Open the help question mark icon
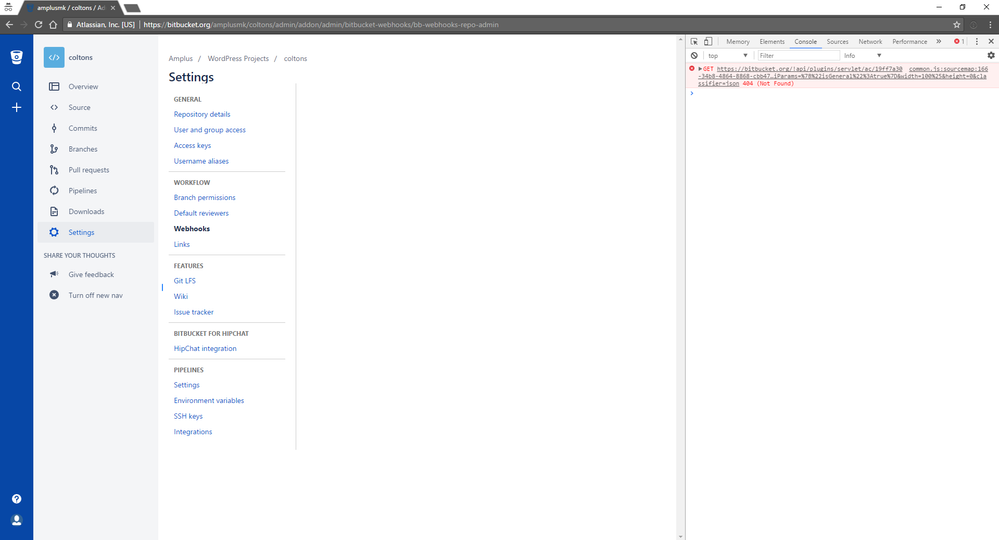Viewport: 999px width, 540px height. tap(17, 499)
